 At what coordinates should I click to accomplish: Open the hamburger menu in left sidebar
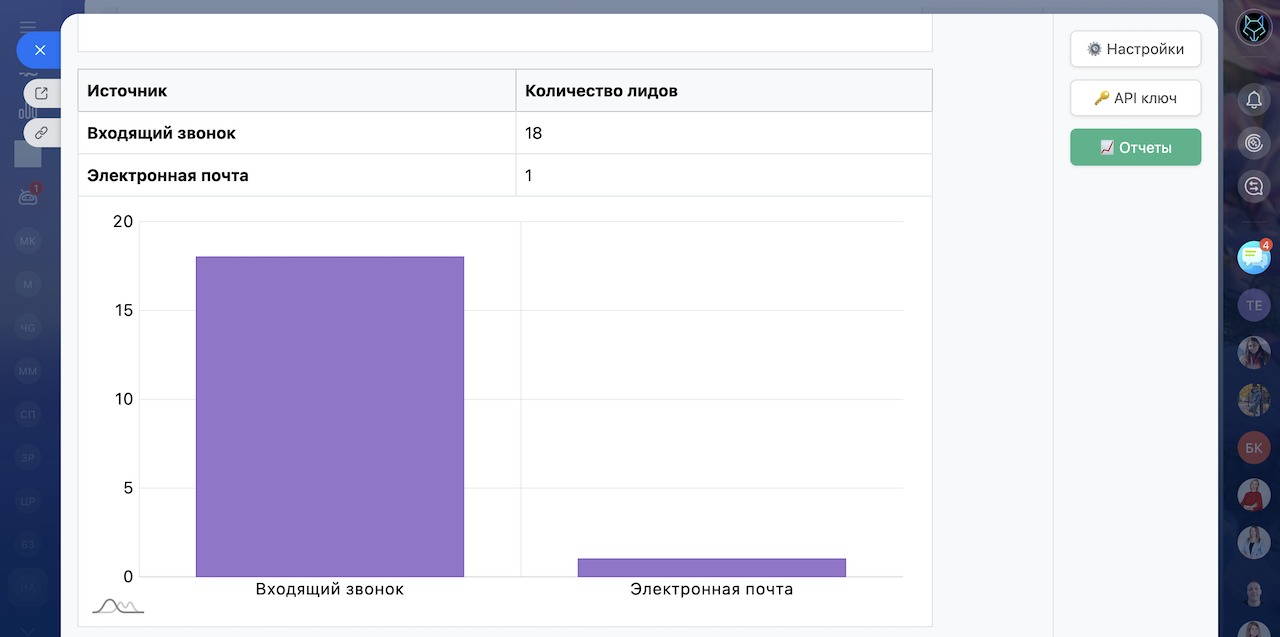pyautogui.click(x=28, y=25)
